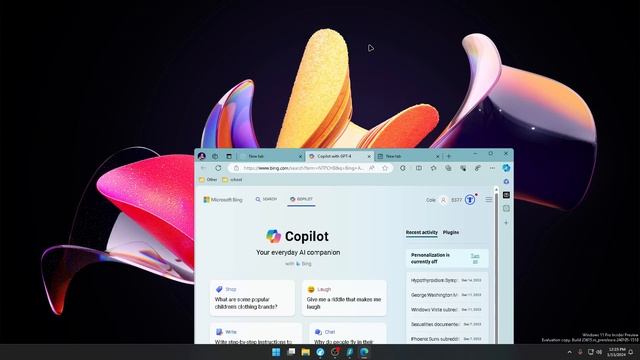640x360 pixels.
Task: Show hidden system tray icons chevron
Action: [569, 352]
